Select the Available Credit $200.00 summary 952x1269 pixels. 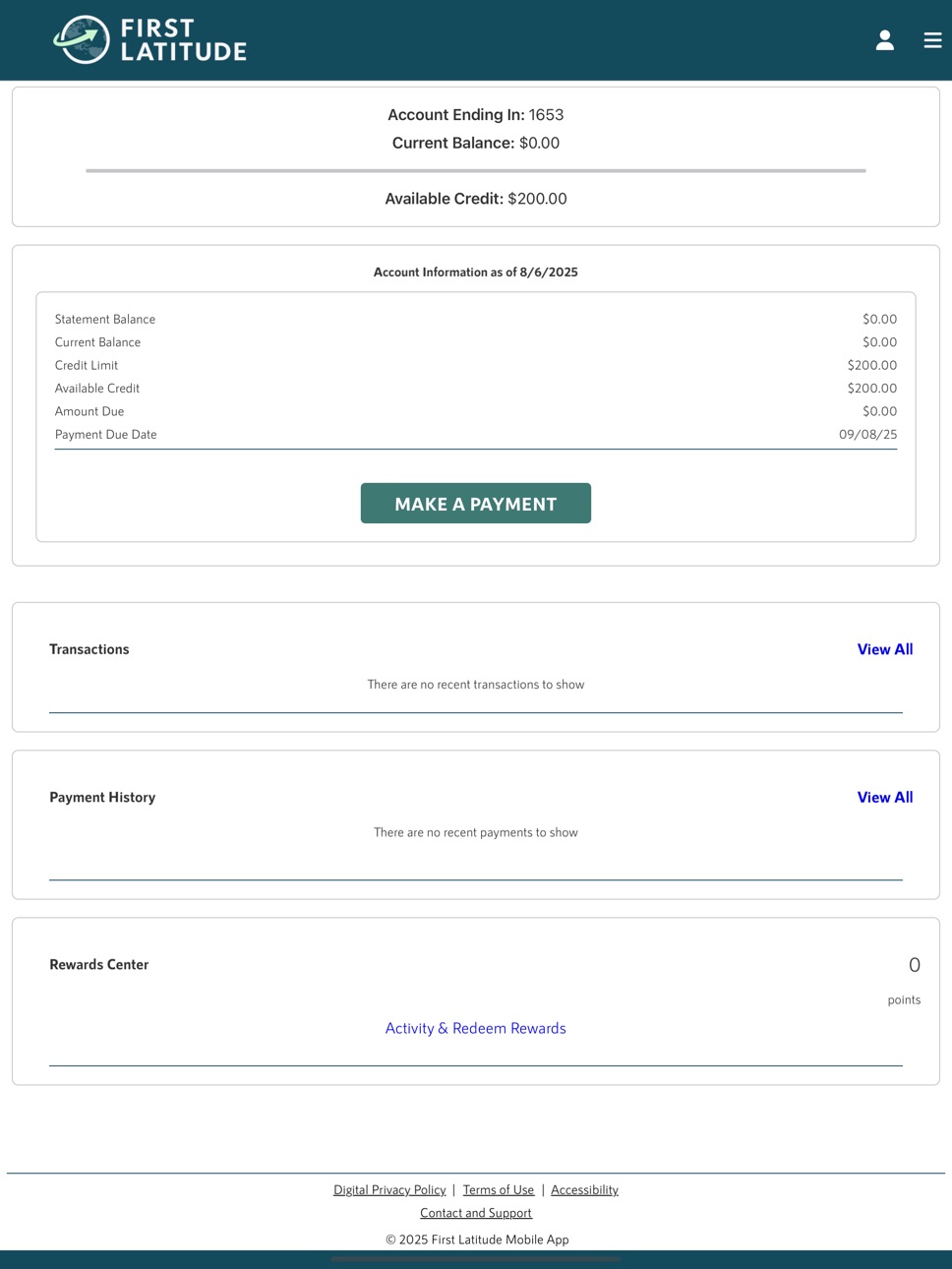pos(476,199)
